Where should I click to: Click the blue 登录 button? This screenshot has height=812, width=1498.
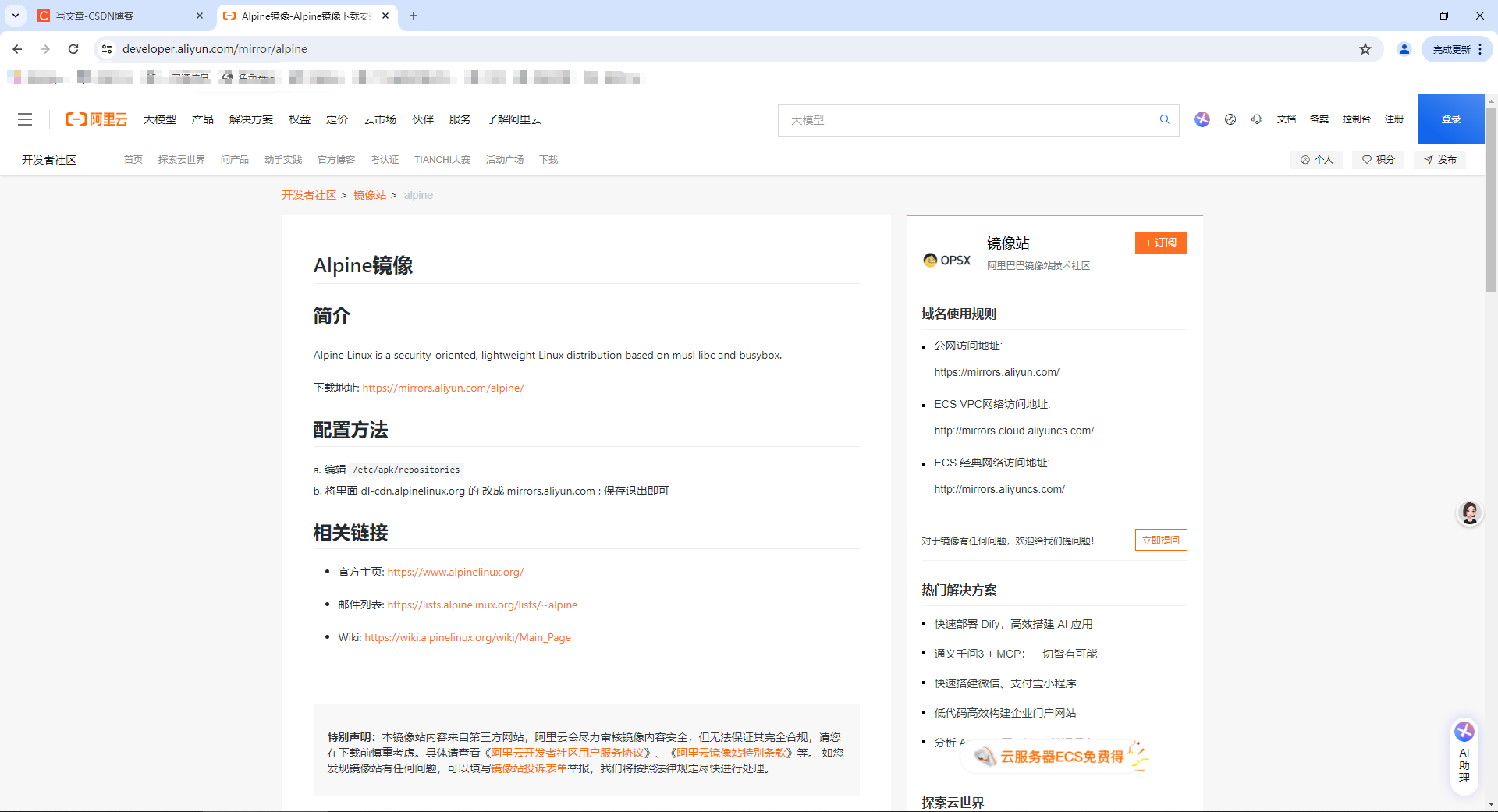(1451, 119)
